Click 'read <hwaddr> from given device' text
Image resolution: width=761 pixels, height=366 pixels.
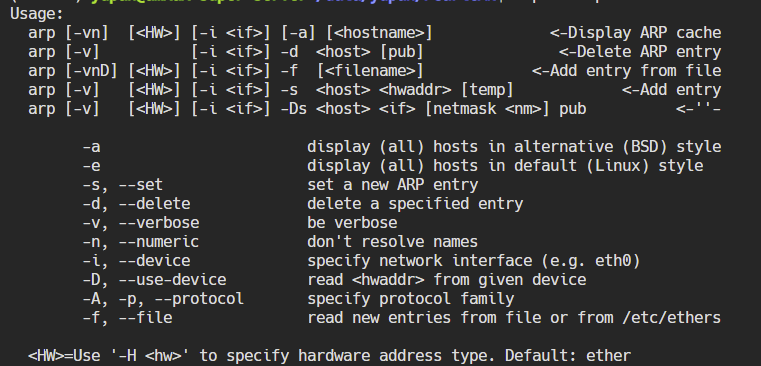coord(447,280)
